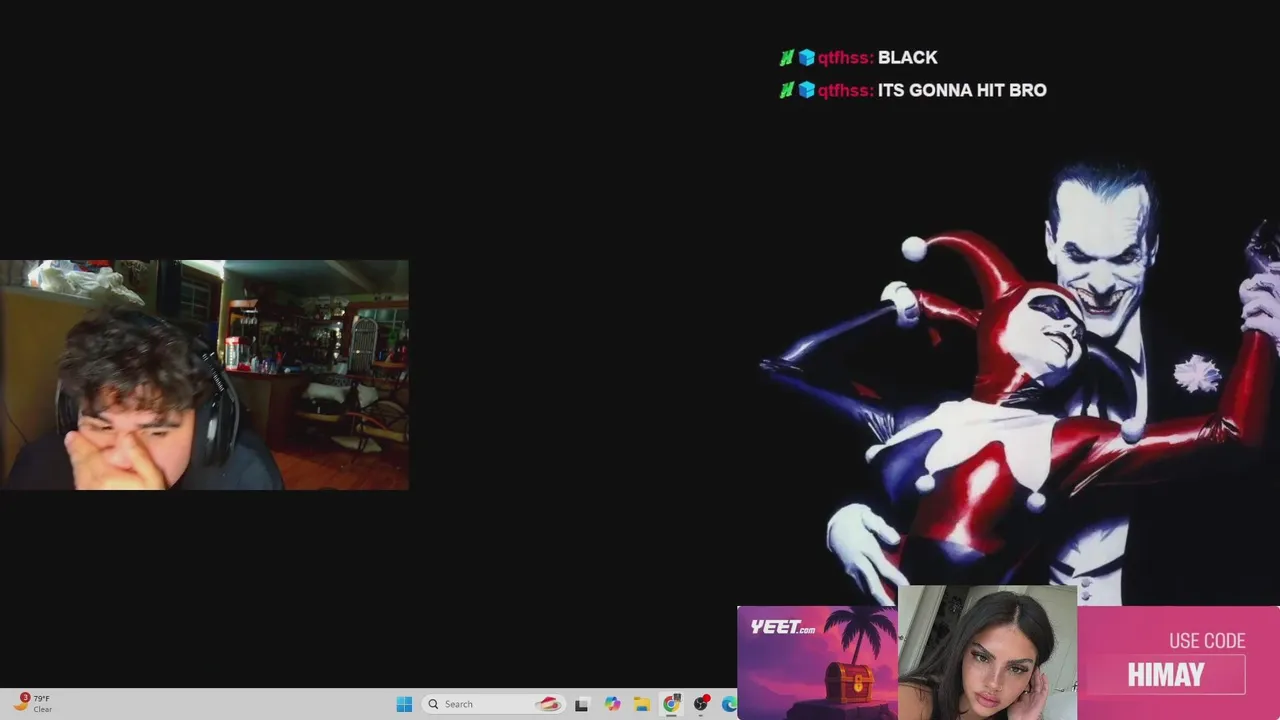This screenshot has height=720, width=1280.
Task: Click the cake icon in the search box
Action: [x=548, y=704]
